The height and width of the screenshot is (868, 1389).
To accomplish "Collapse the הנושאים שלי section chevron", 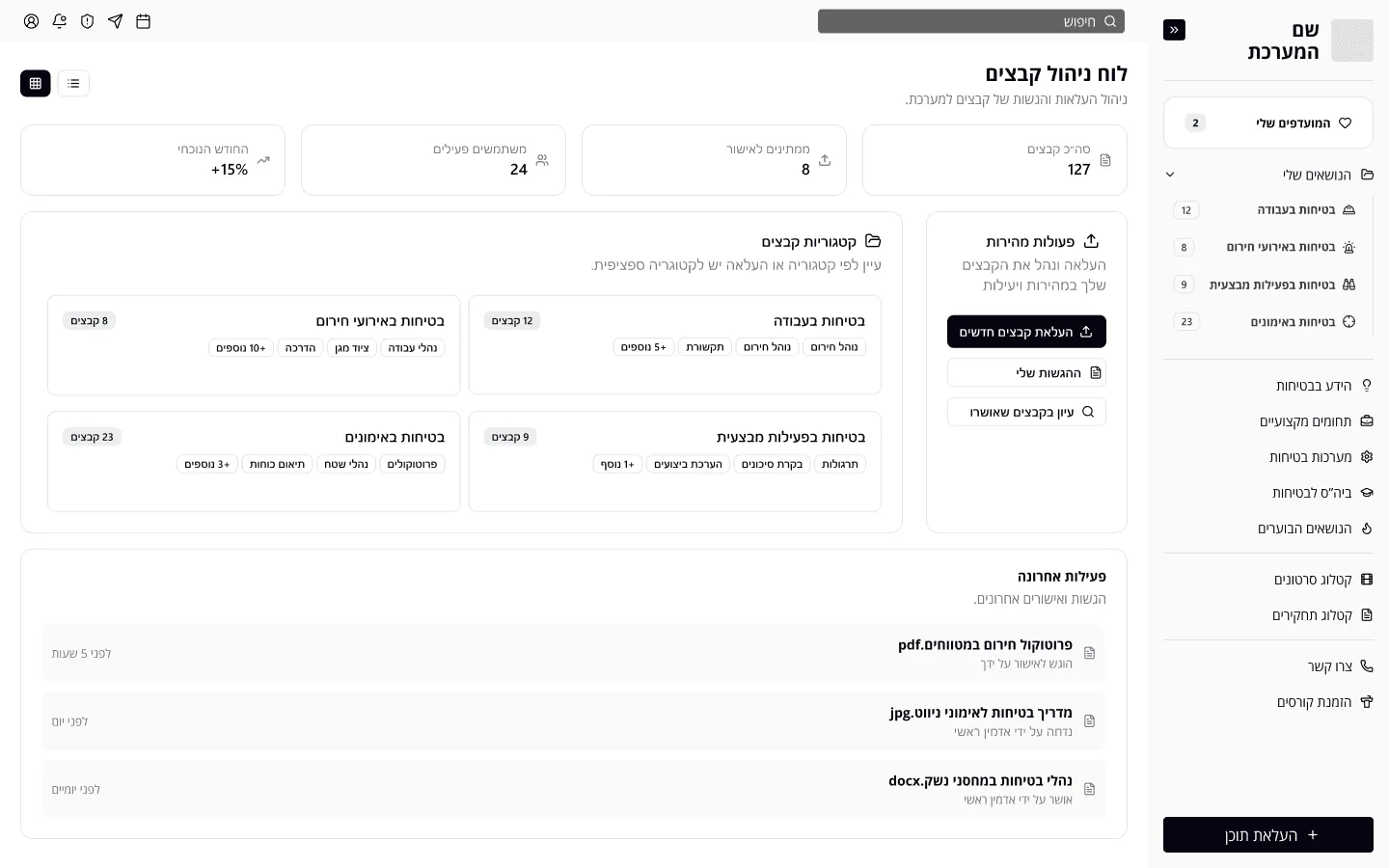I will (1170, 175).
